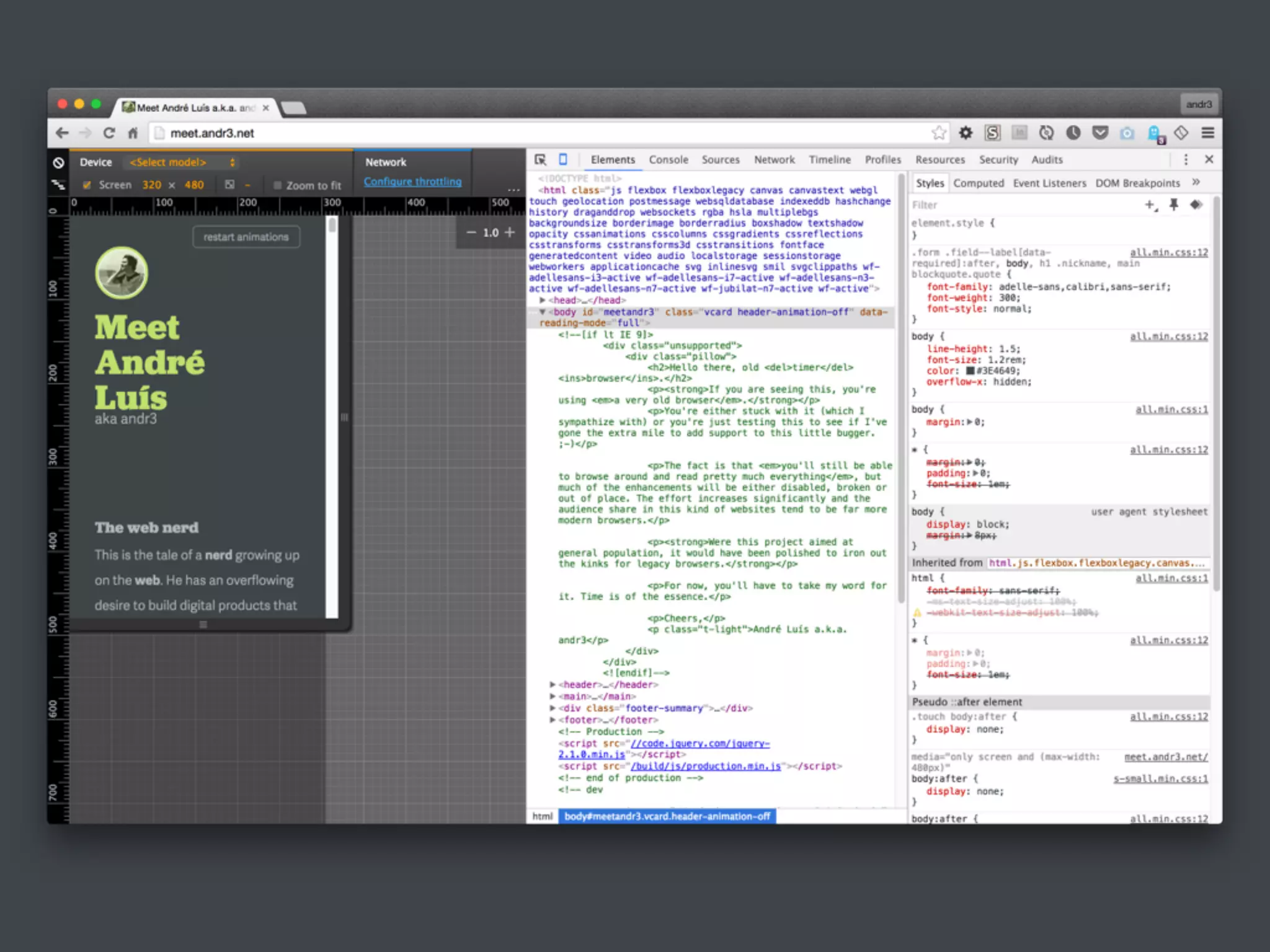Enable the Zoom to fit checkbox
Viewport: 1270px width, 952px height.
[x=277, y=185]
